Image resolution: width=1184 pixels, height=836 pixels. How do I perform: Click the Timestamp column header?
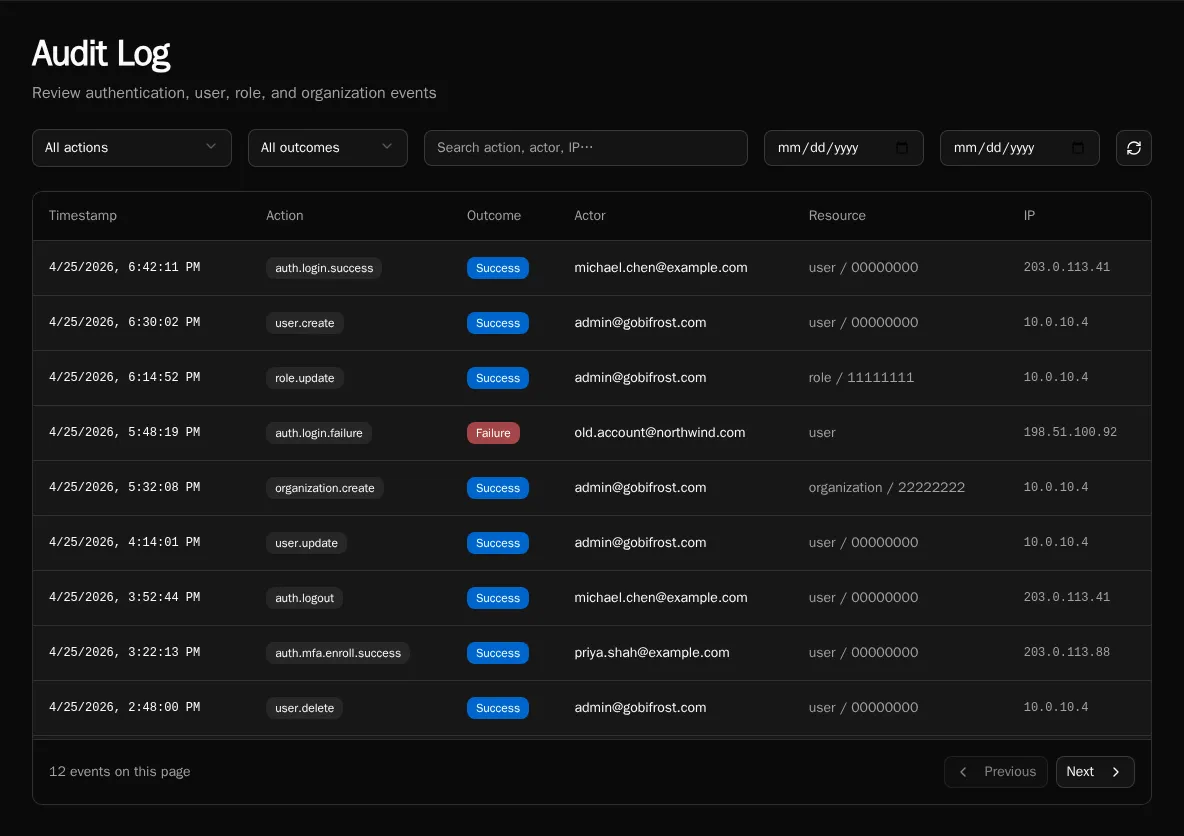pyautogui.click(x=83, y=215)
